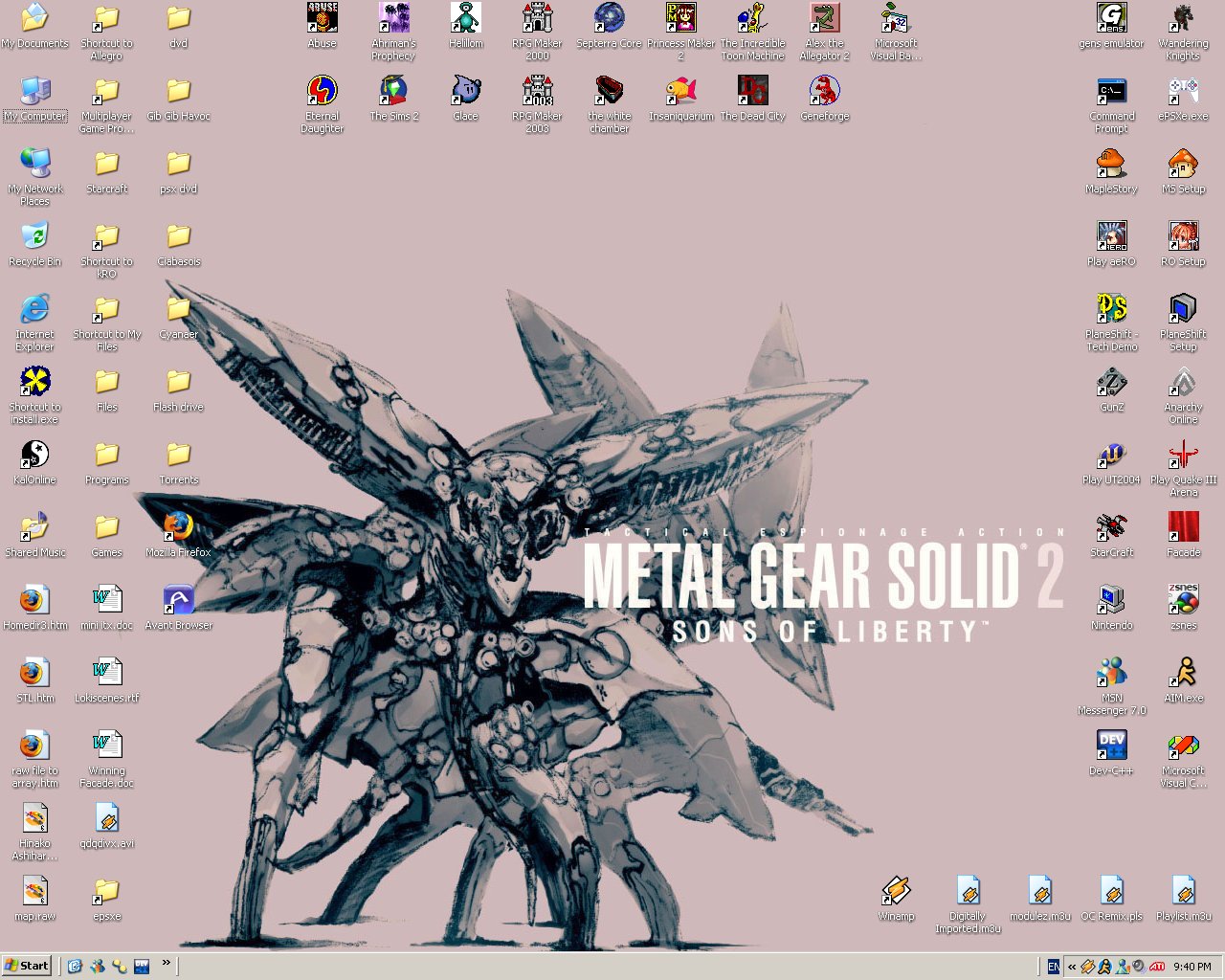Open the Torrents folder

pyautogui.click(x=178, y=455)
